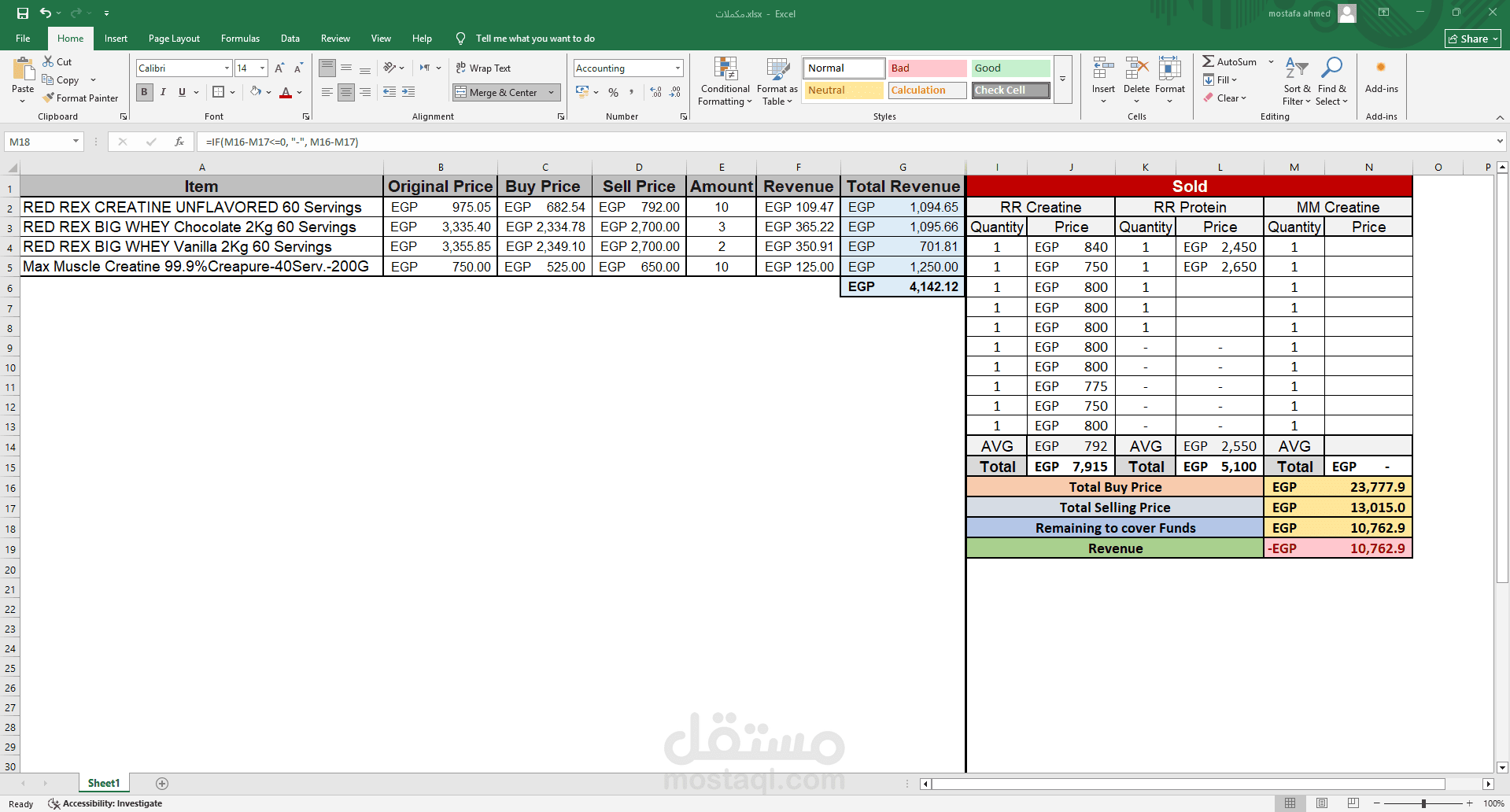Switch to the Data tab
1510x812 pixels.
click(x=290, y=39)
